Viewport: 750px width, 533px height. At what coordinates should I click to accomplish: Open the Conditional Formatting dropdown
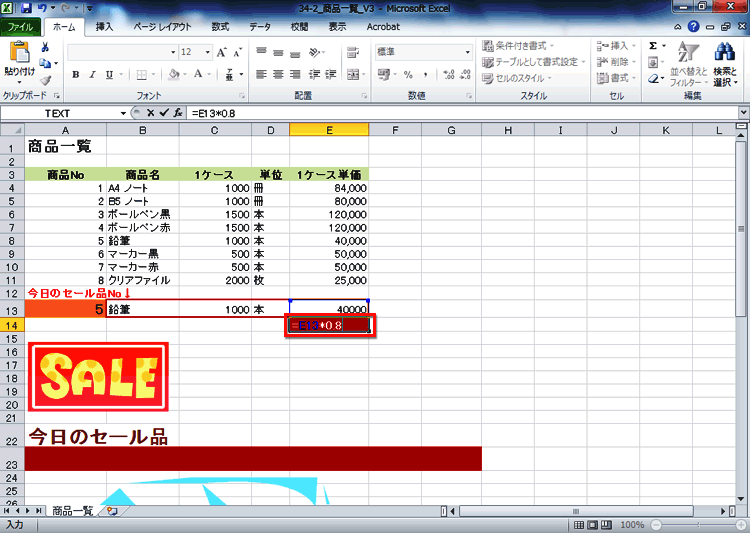[519, 46]
